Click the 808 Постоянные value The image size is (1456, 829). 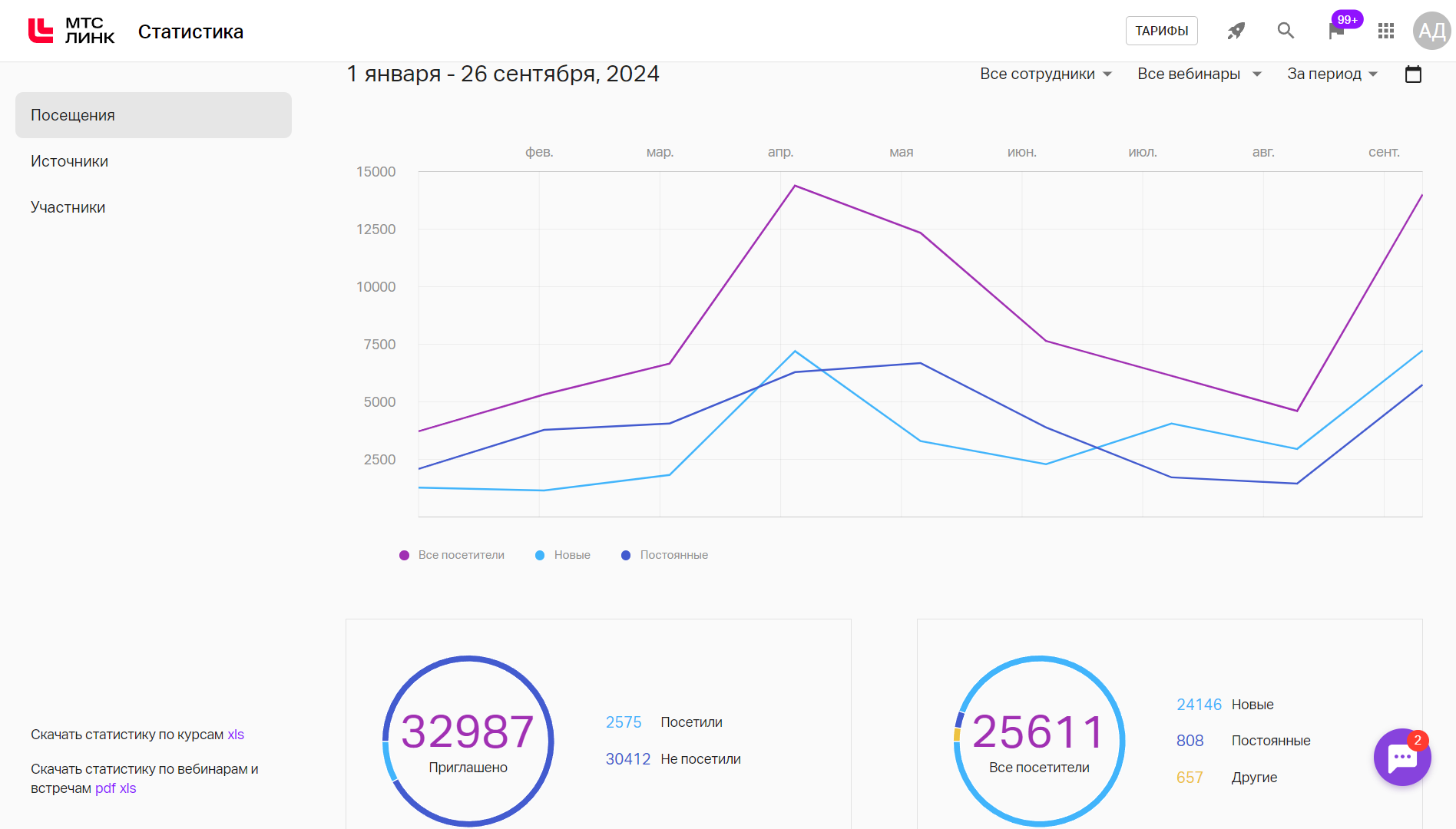1190,741
